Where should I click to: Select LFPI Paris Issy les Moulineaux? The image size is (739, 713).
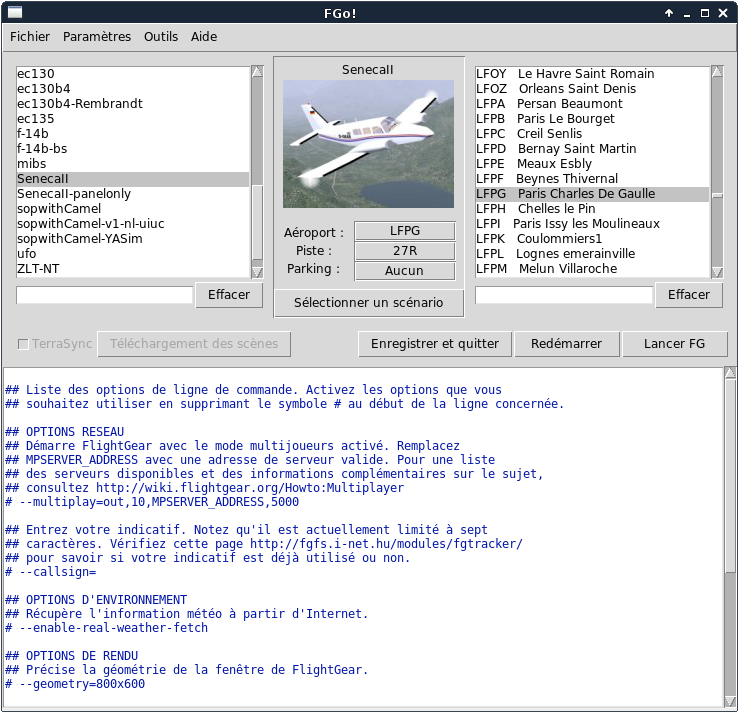(x=592, y=224)
